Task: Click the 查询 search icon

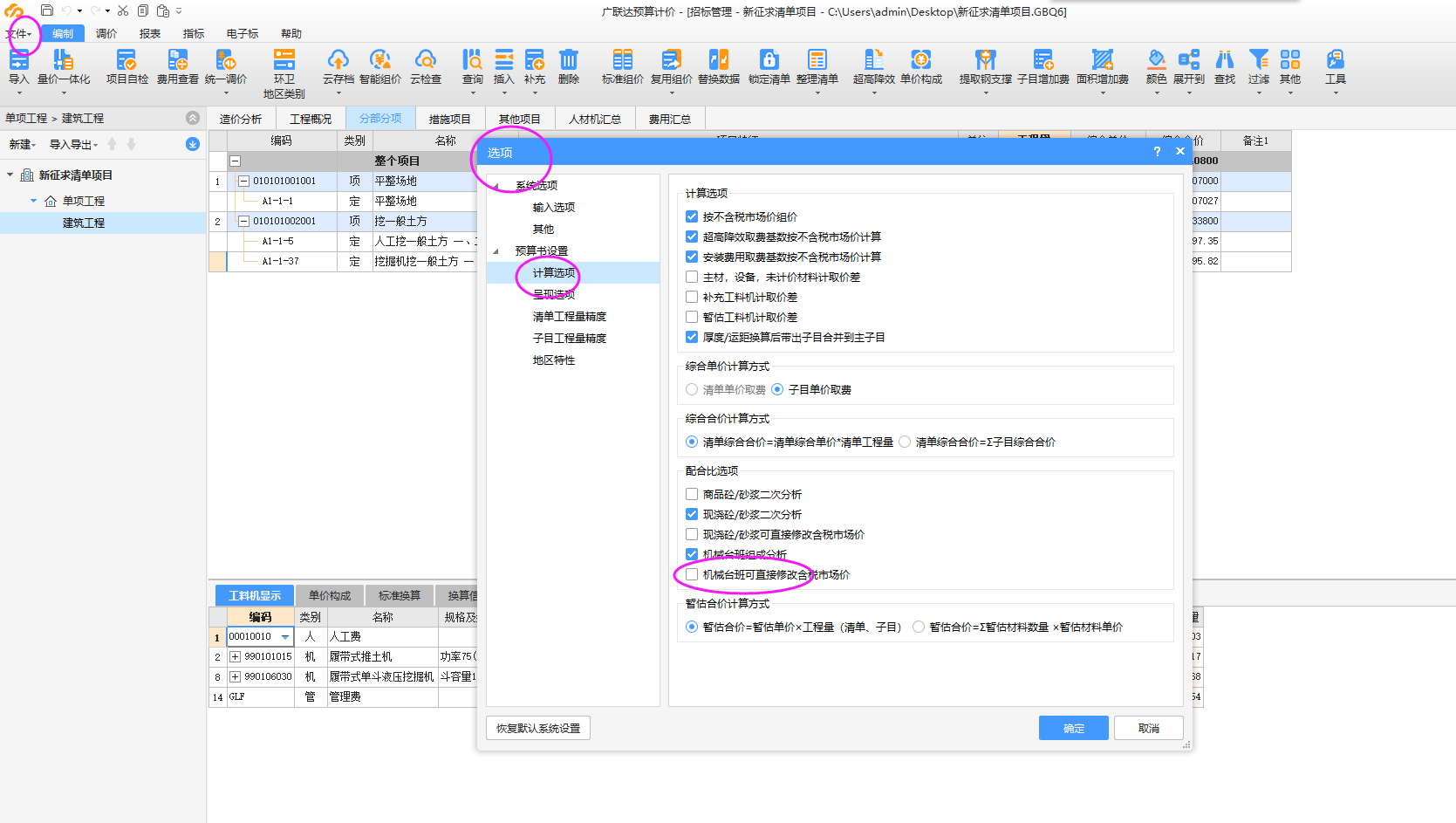Action: pos(472,59)
